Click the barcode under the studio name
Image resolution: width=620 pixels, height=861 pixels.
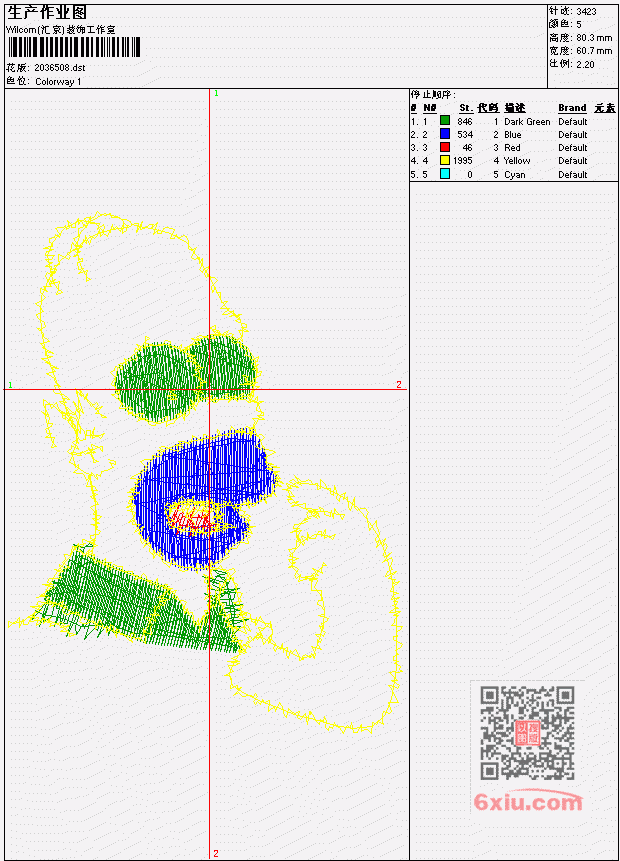pyautogui.click(x=74, y=47)
